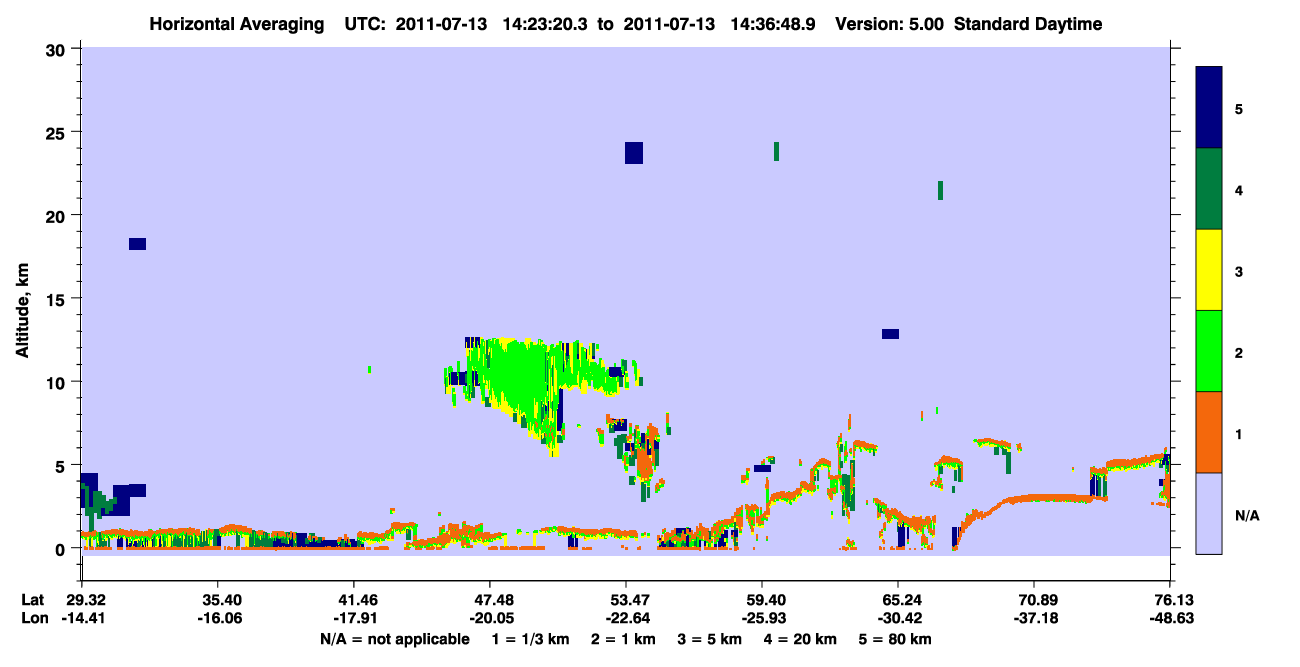Viewport: 1300px width, 667px height.
Task: Click the altitude tick label 30
Action: pos(58,48)
